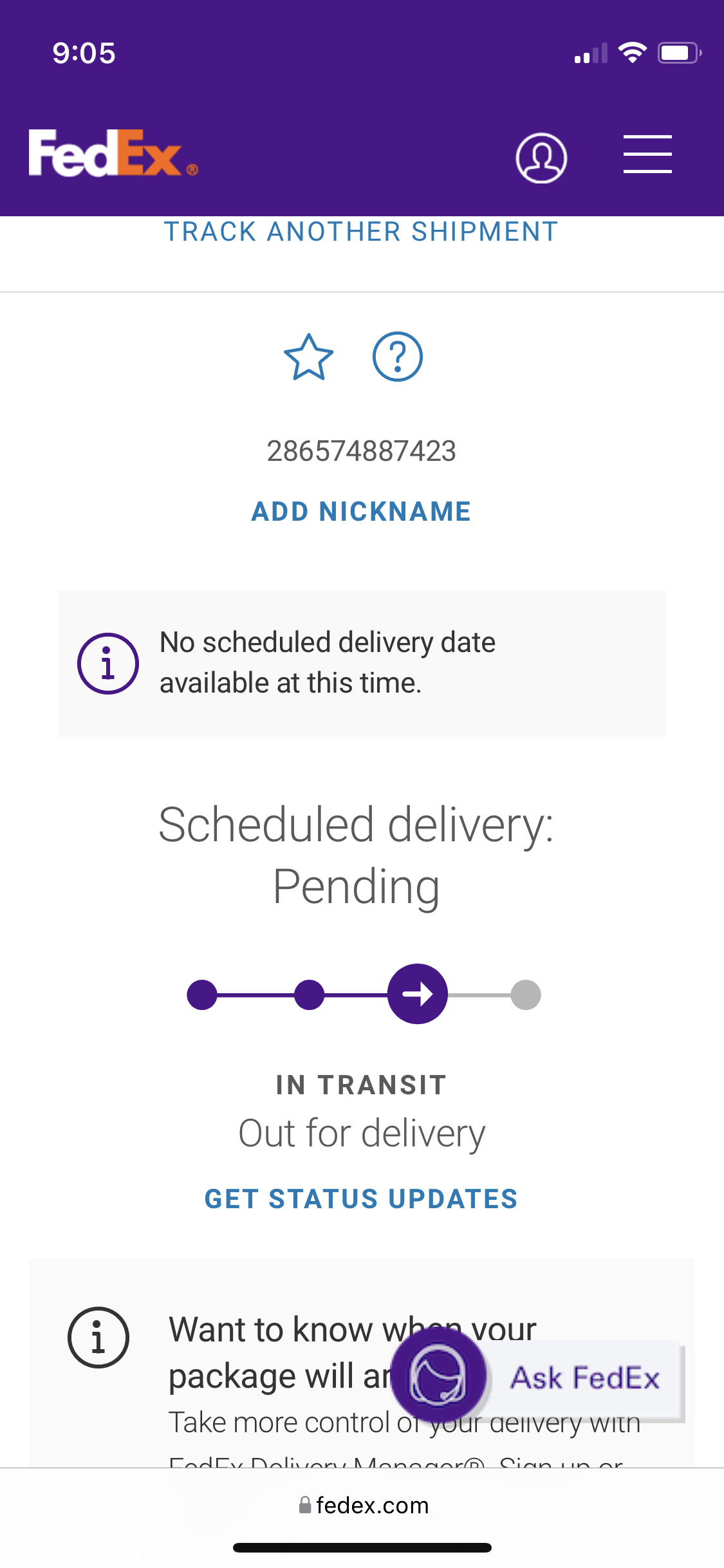
Task: Tap Track Another Shipment link
Action: click(361, 232)
